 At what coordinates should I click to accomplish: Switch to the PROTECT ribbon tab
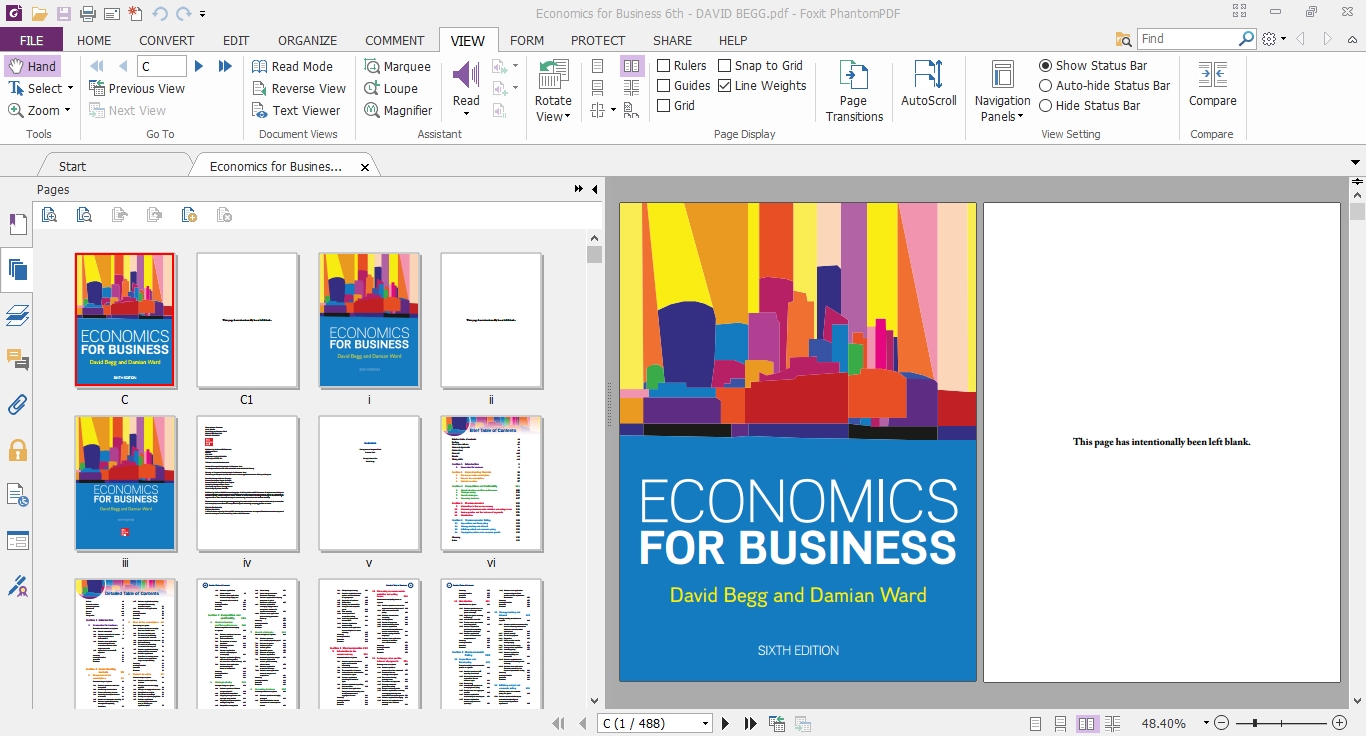click(x=598, y=40)
